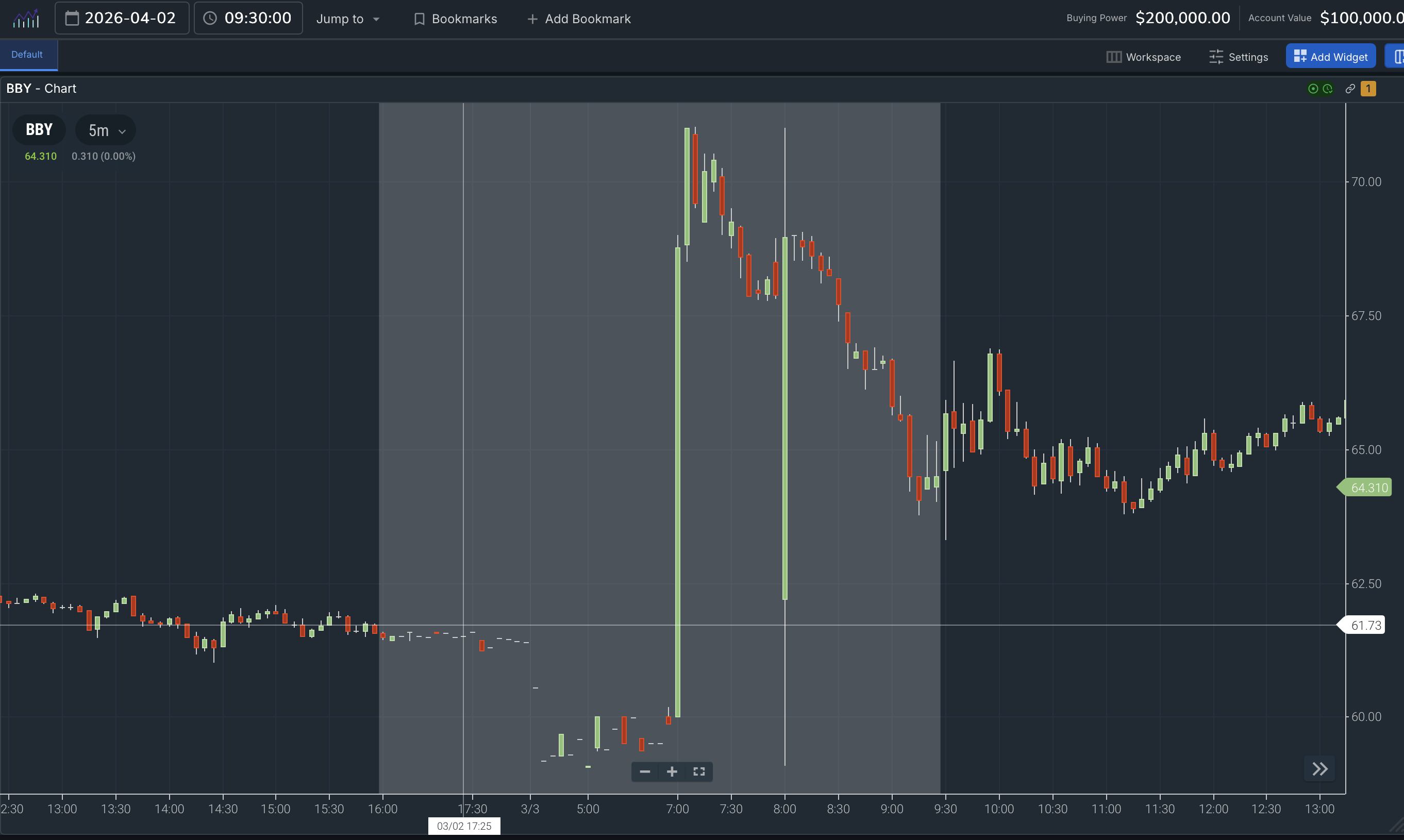Open chart Settings

point(1239,57)
